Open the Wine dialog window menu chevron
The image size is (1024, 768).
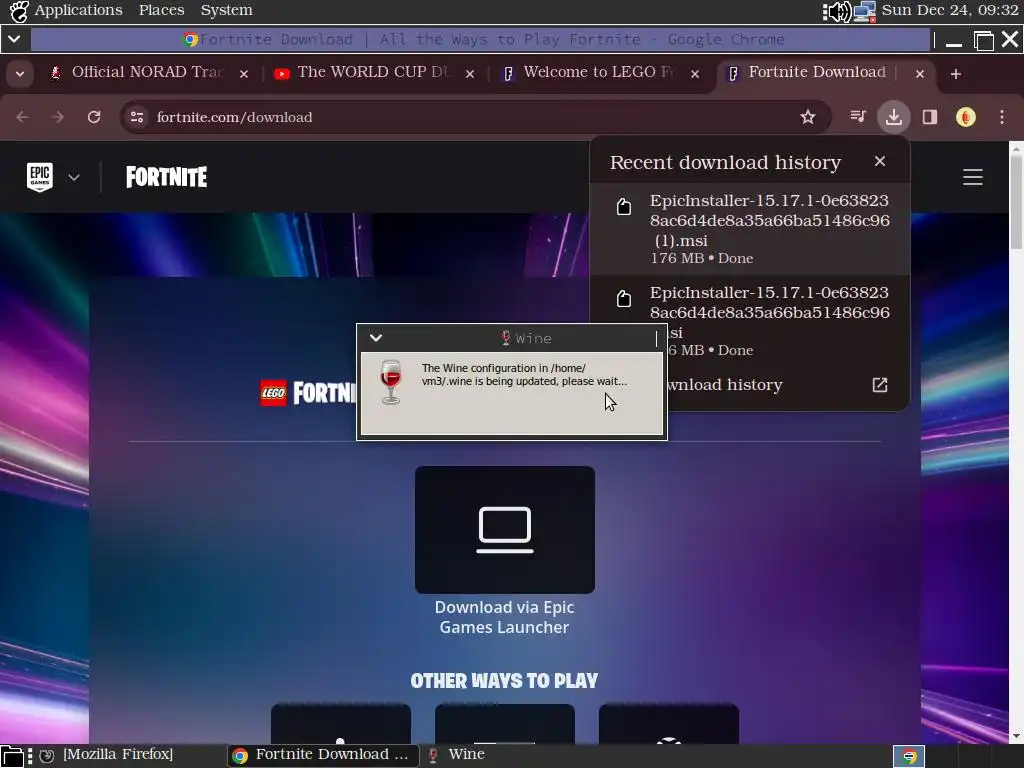pos(376,338)
